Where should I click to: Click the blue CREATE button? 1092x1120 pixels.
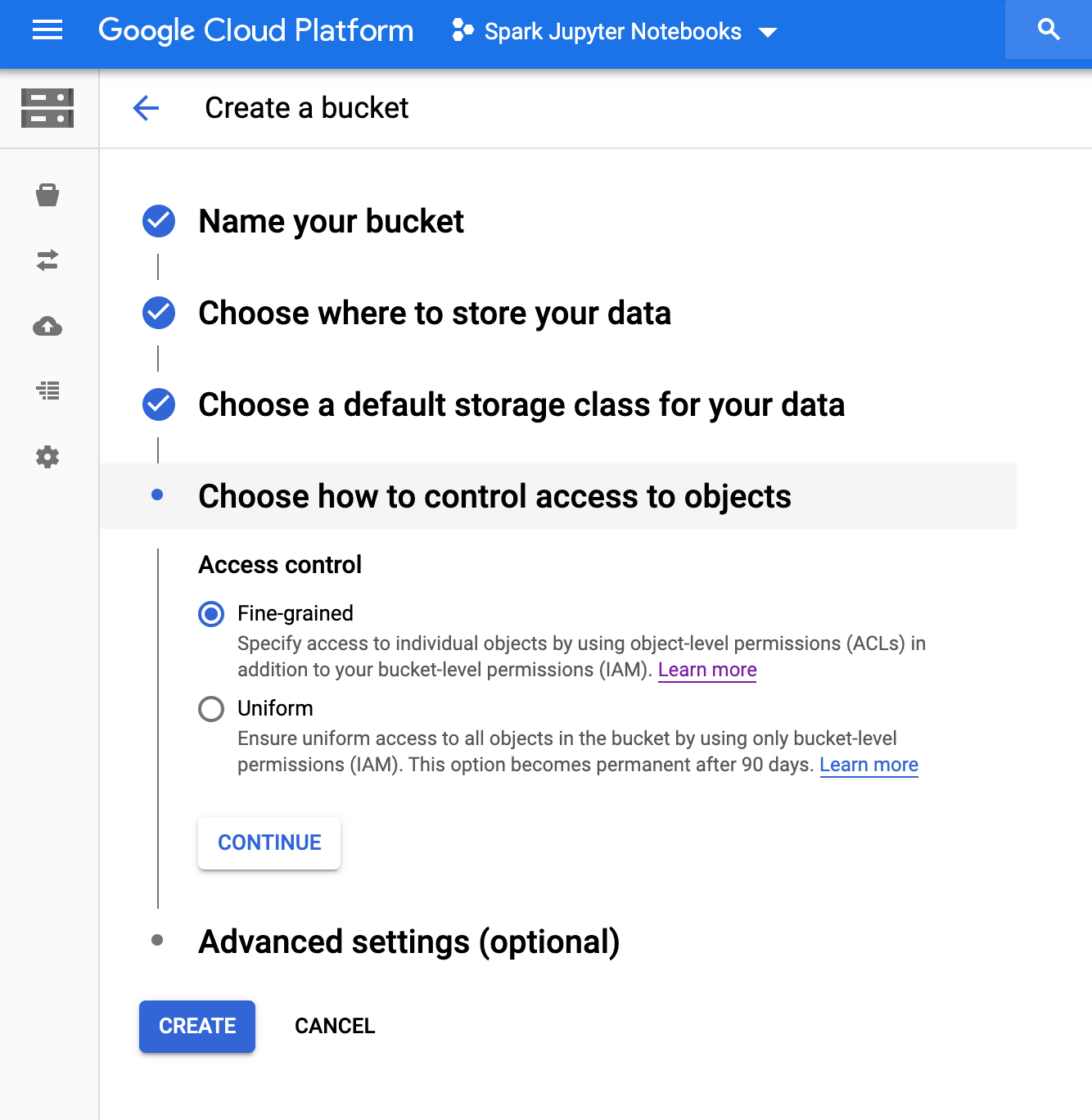pyautogui.click(x=197, y=1026)
